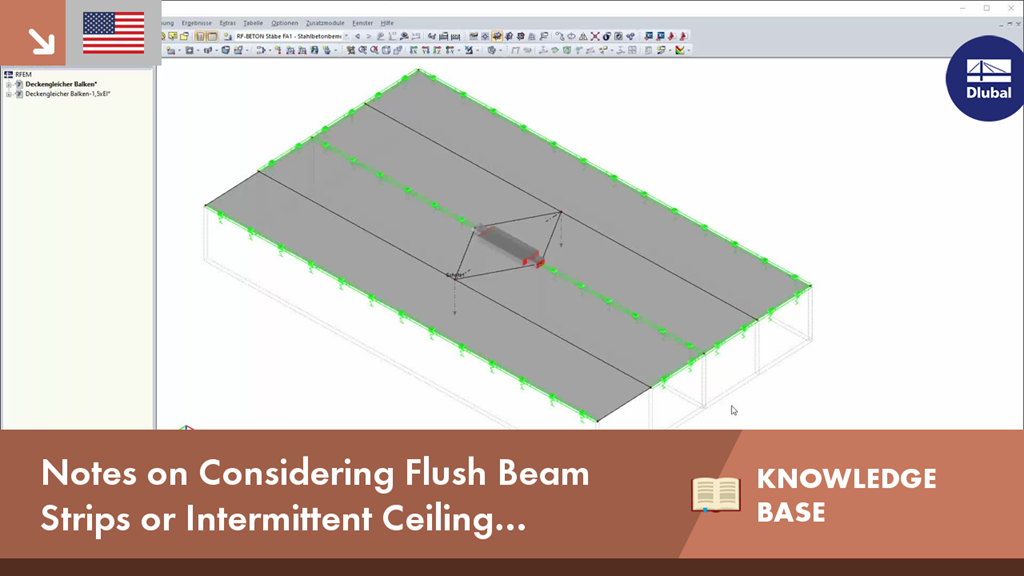Click the grid layout icon in second row
Image resolution: width=1024 pixels, height=576 pixels.
point(632,50)
